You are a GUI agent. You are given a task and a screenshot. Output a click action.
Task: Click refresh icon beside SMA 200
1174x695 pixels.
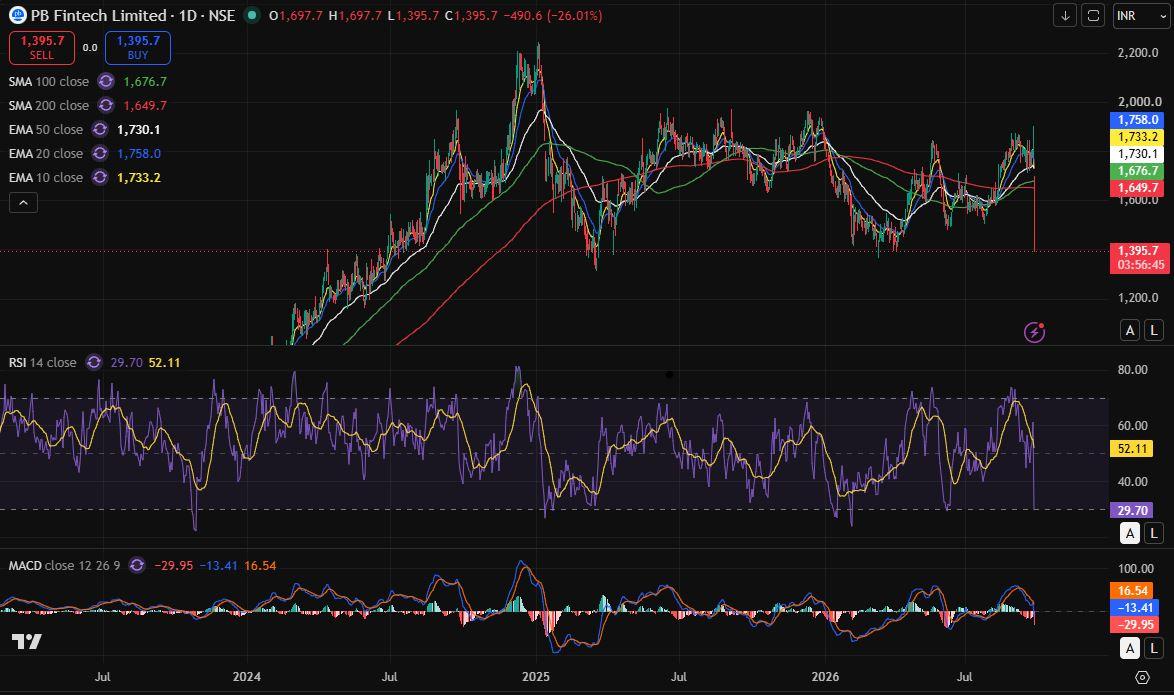106,106
